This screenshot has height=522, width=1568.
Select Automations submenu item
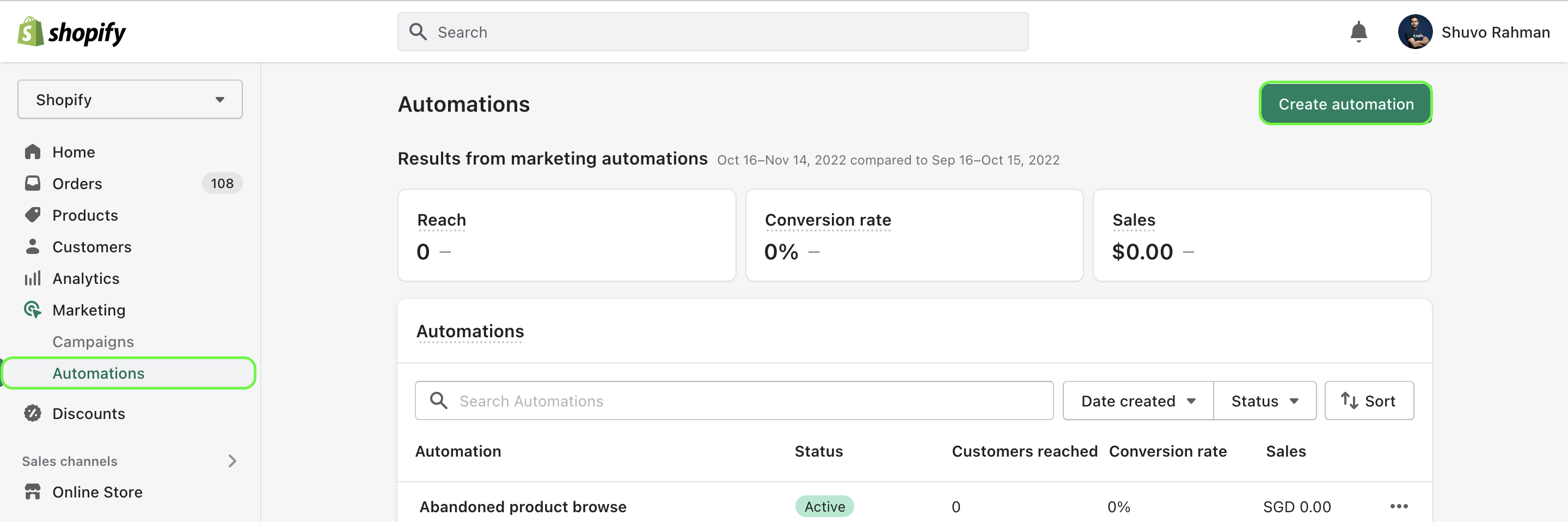(128, 373)
